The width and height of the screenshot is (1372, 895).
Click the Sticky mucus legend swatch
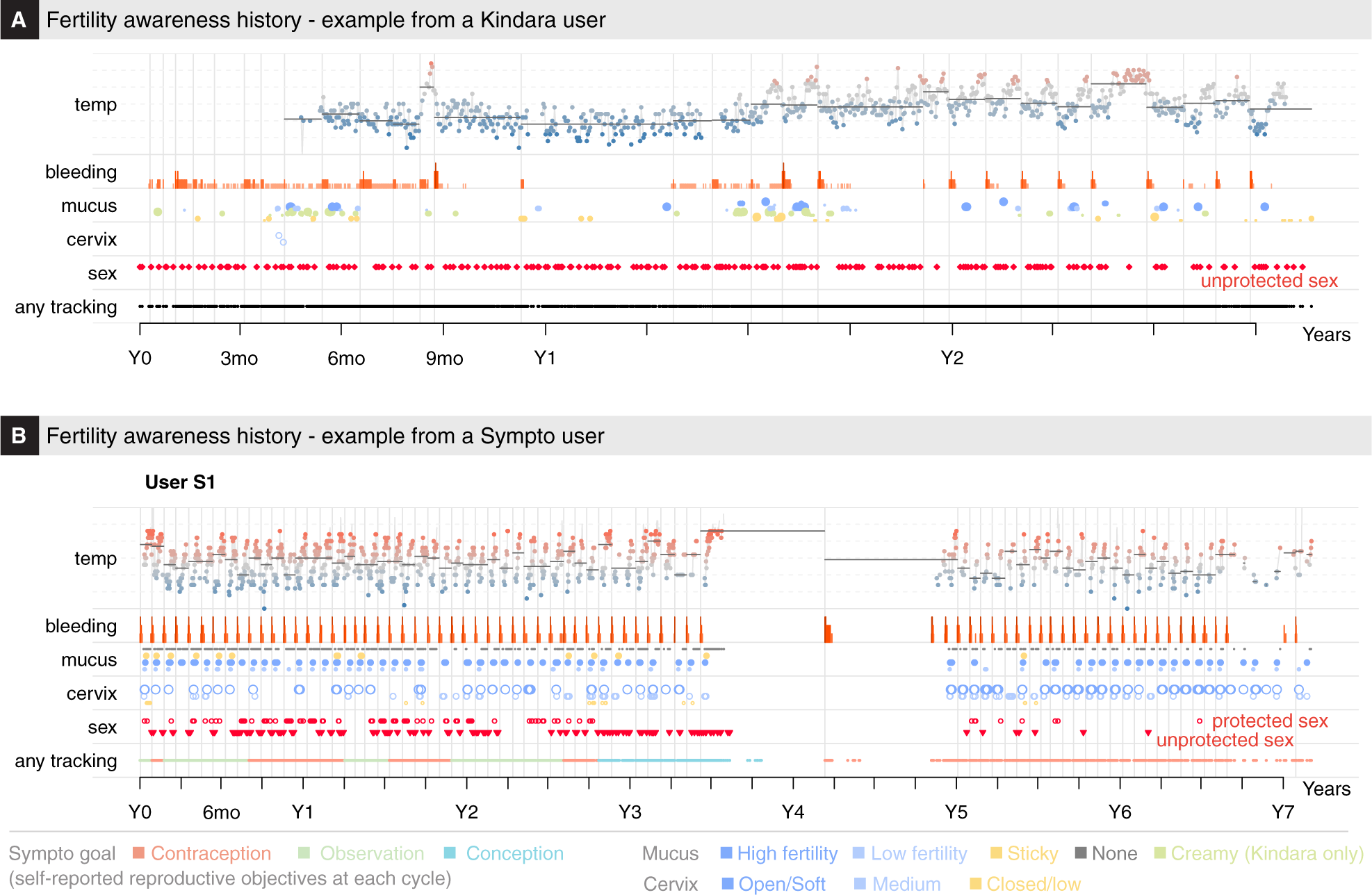tap(996, 853)
